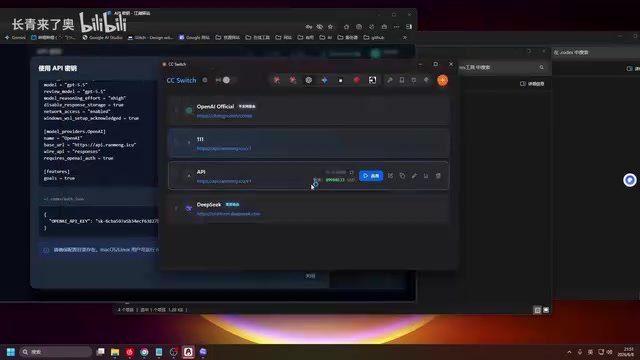Viewport: 640px width, 360px height.
Task: Open the Stitch Design bookmark in browser
Action: (151, 38)
